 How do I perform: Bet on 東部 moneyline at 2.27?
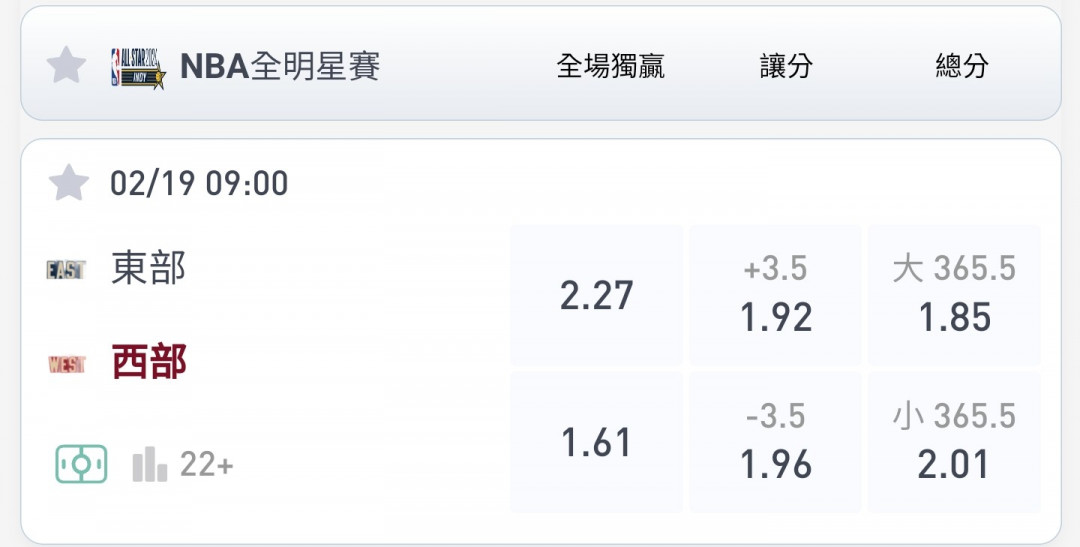pos(596,296)
